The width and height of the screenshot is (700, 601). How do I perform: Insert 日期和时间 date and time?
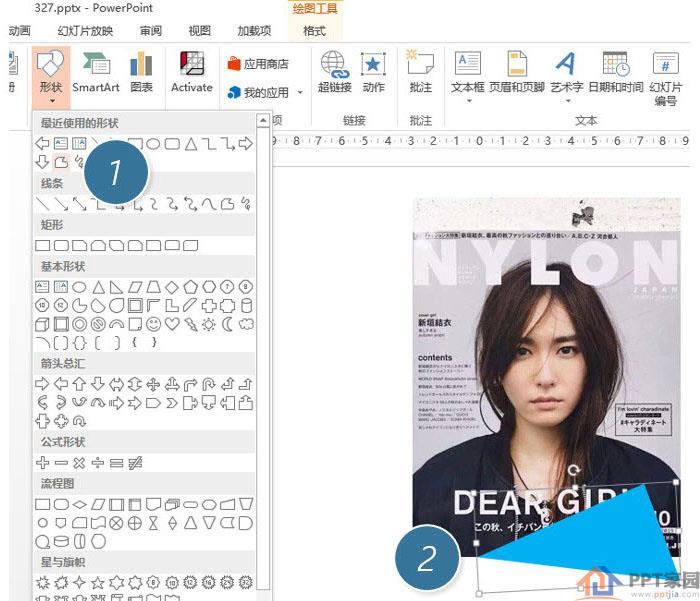[616, 72]
